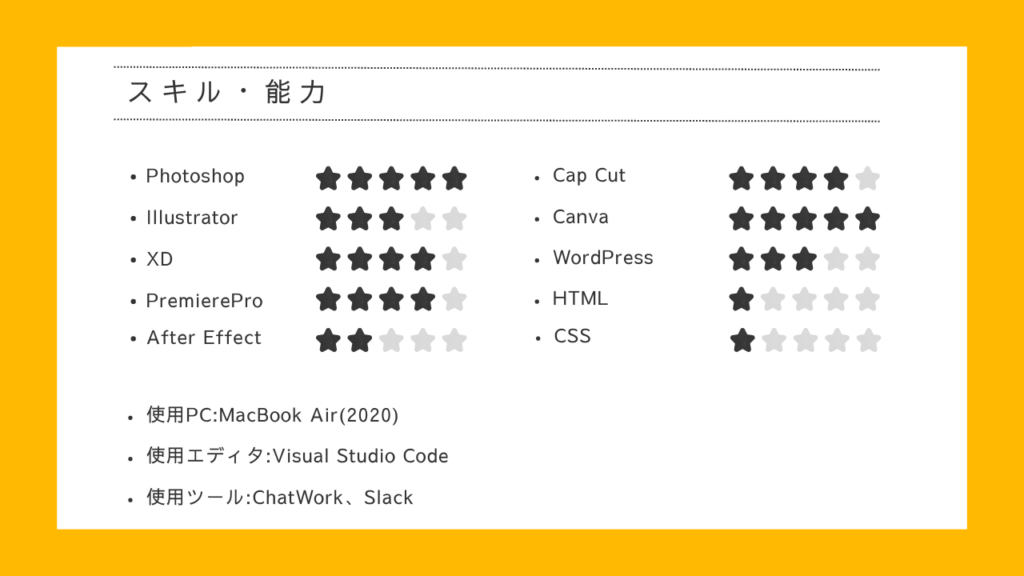The width and height of the screenshot is (1024, 576).
Task: Select the WordPress skill label
Action: coord(602,258)
